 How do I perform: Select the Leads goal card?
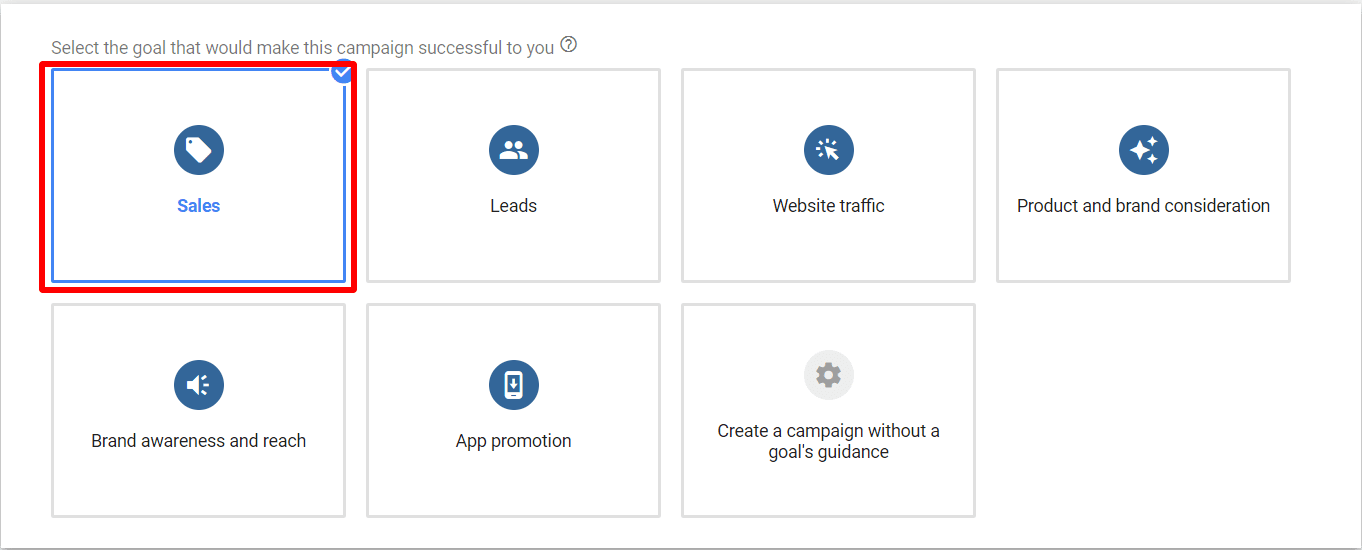513,175
